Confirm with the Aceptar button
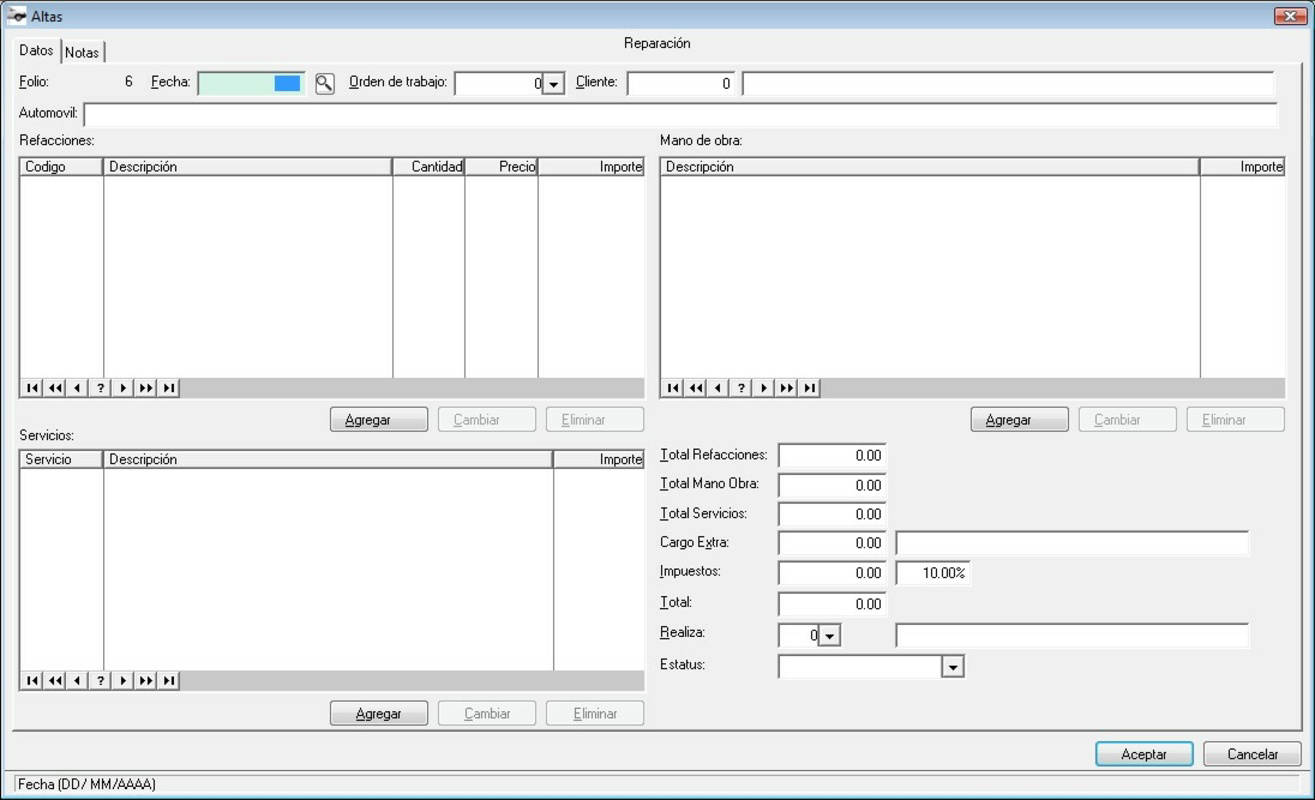Image resolution: width=1315 pixels, height=800 pixels. click(x=1144, y=754)
